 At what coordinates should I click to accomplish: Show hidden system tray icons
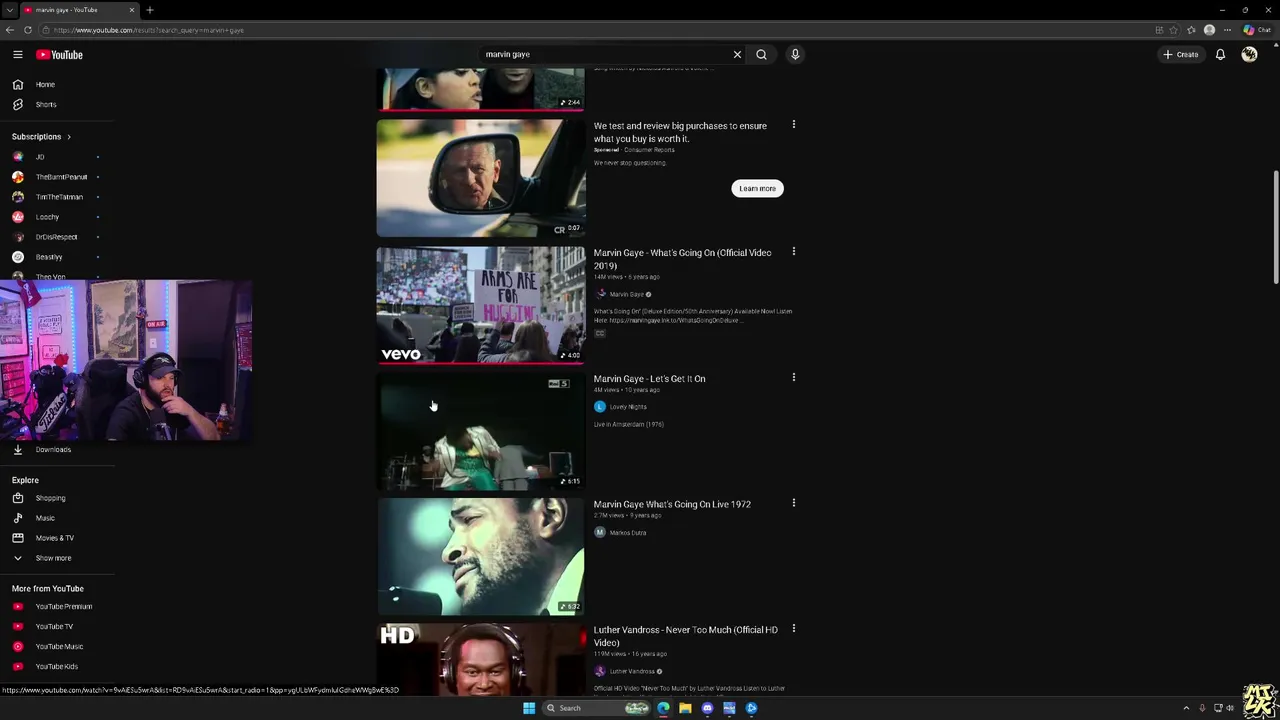pos(1186,708)
